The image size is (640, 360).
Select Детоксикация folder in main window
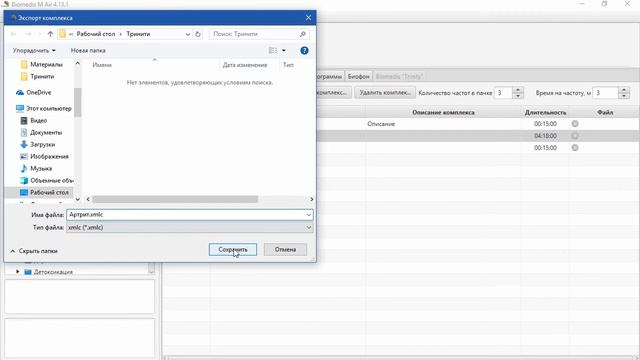pyautogui.click(x=53, y=272)
